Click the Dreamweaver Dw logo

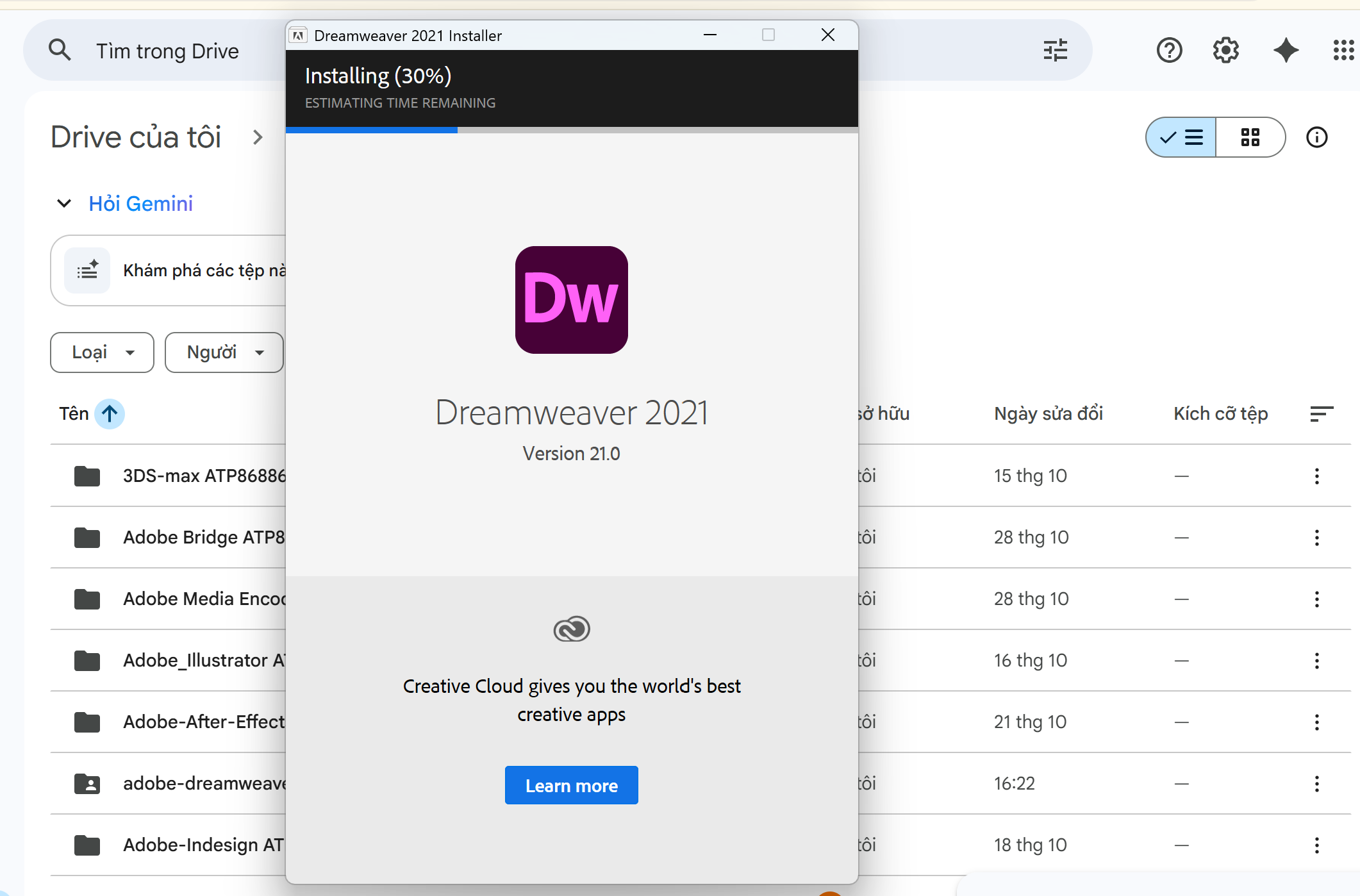(571, 300)
